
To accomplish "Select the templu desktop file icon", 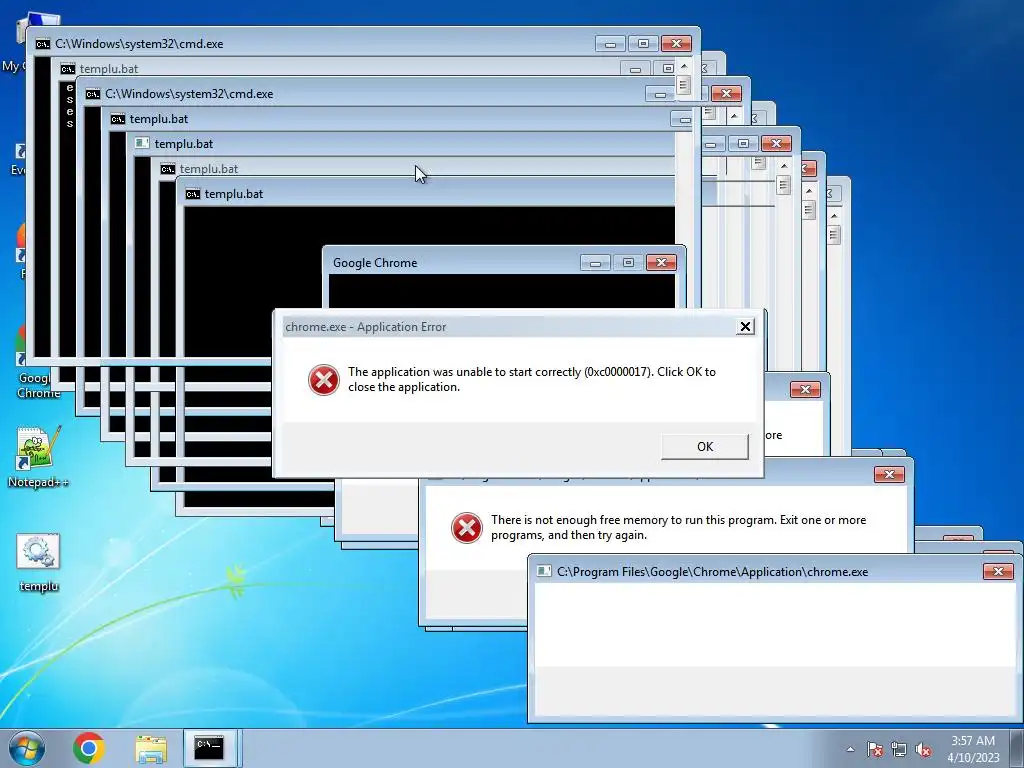I will [x=39, y=563].
